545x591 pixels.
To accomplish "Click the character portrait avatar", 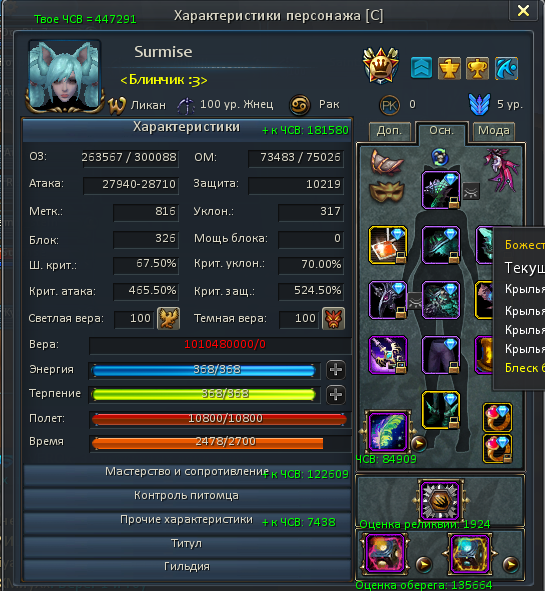I will (x=64, y=75).
